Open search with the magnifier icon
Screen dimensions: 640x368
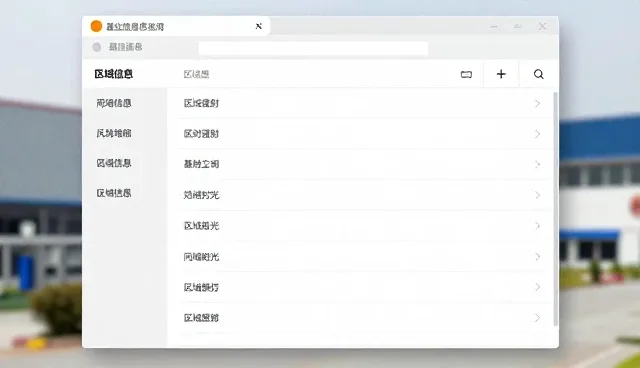(539, 74)
